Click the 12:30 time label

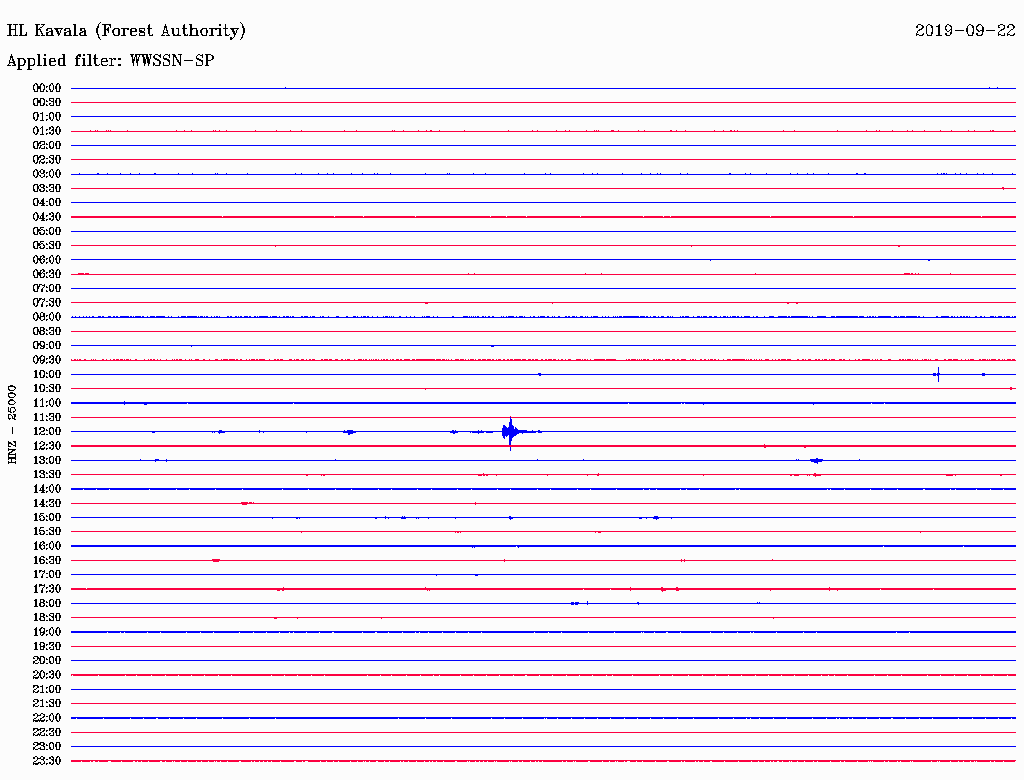[x=47, y=446]
